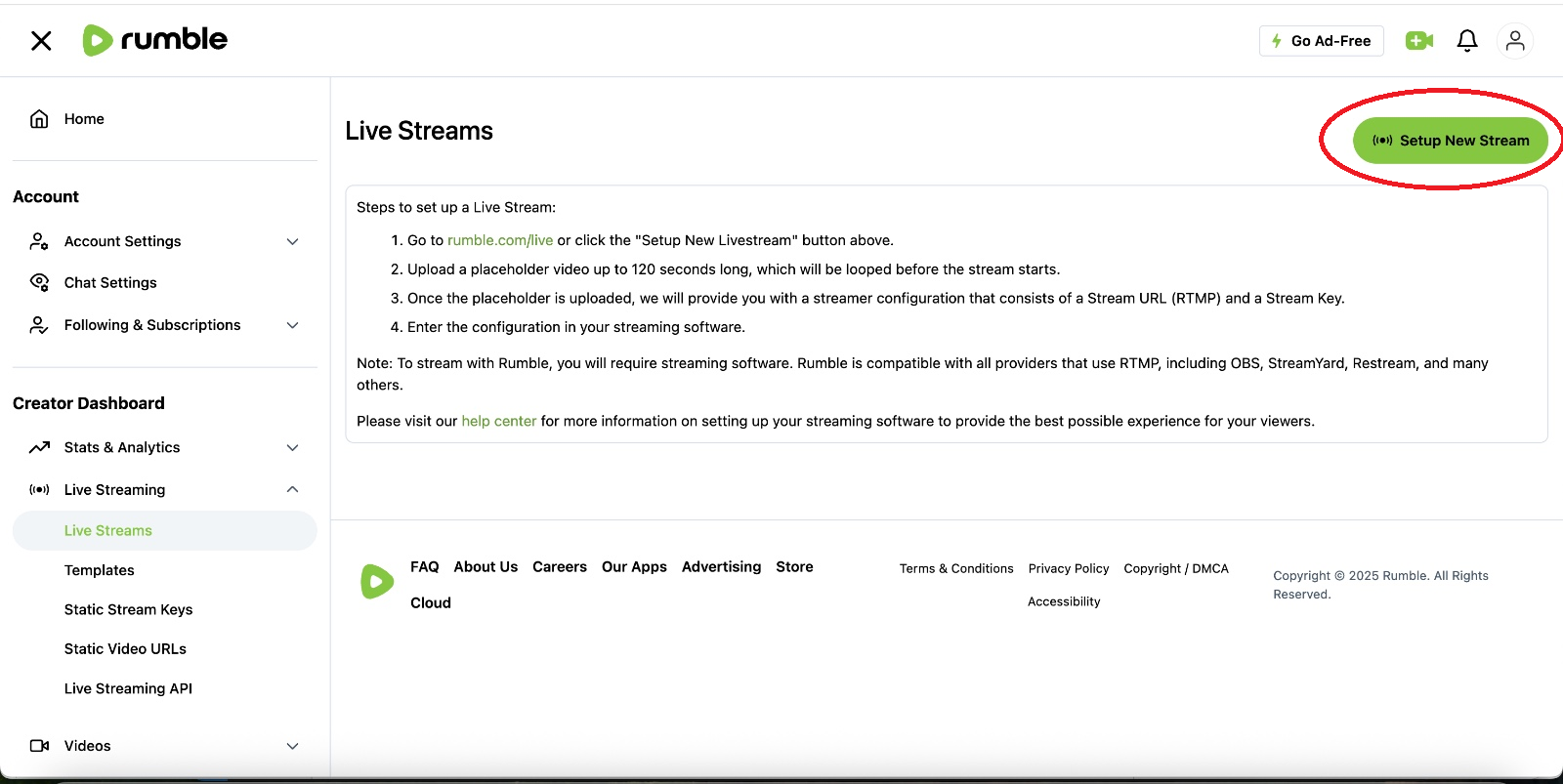Viewport: 1563px width, 784px height.
Task: Click the Home sidebar icon
Action: [x=39, y=119]
